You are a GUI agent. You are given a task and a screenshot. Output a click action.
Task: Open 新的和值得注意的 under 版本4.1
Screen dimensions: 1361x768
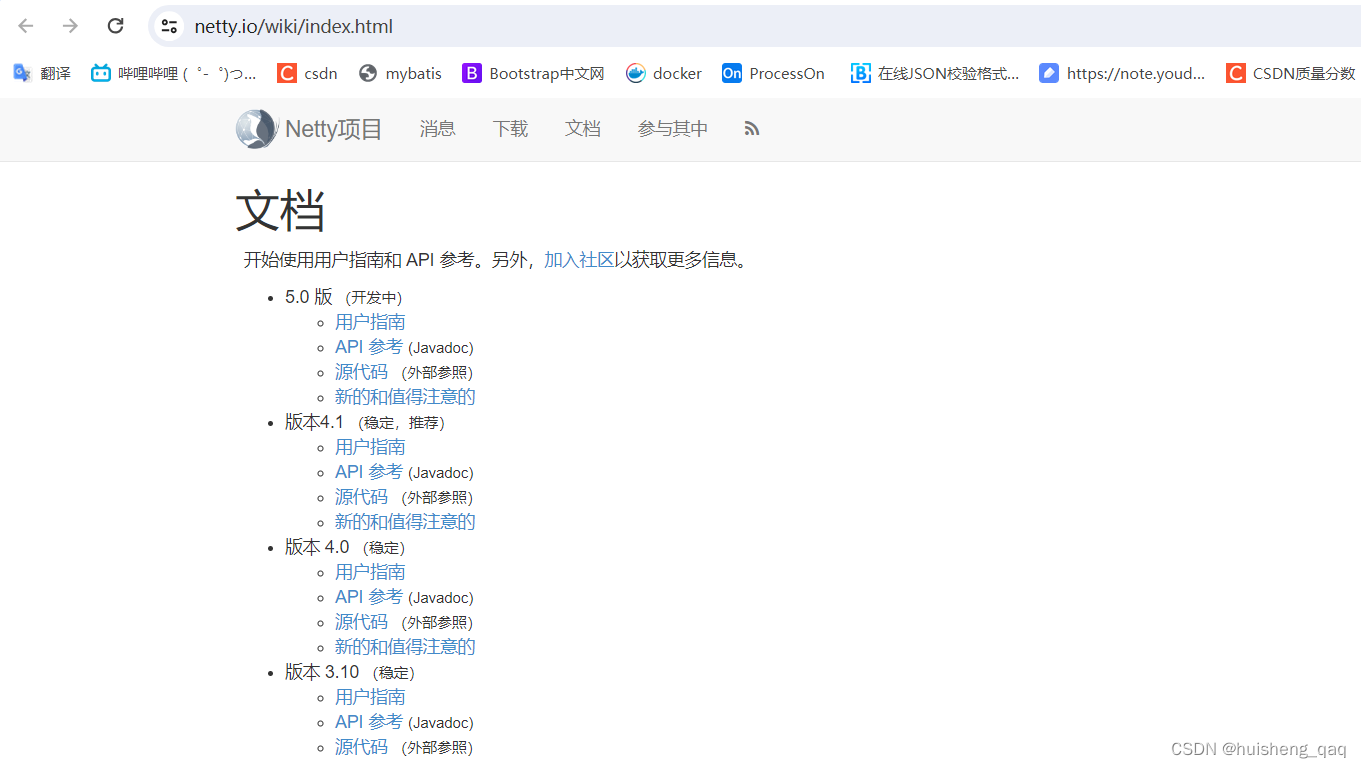tap(405, 522)
